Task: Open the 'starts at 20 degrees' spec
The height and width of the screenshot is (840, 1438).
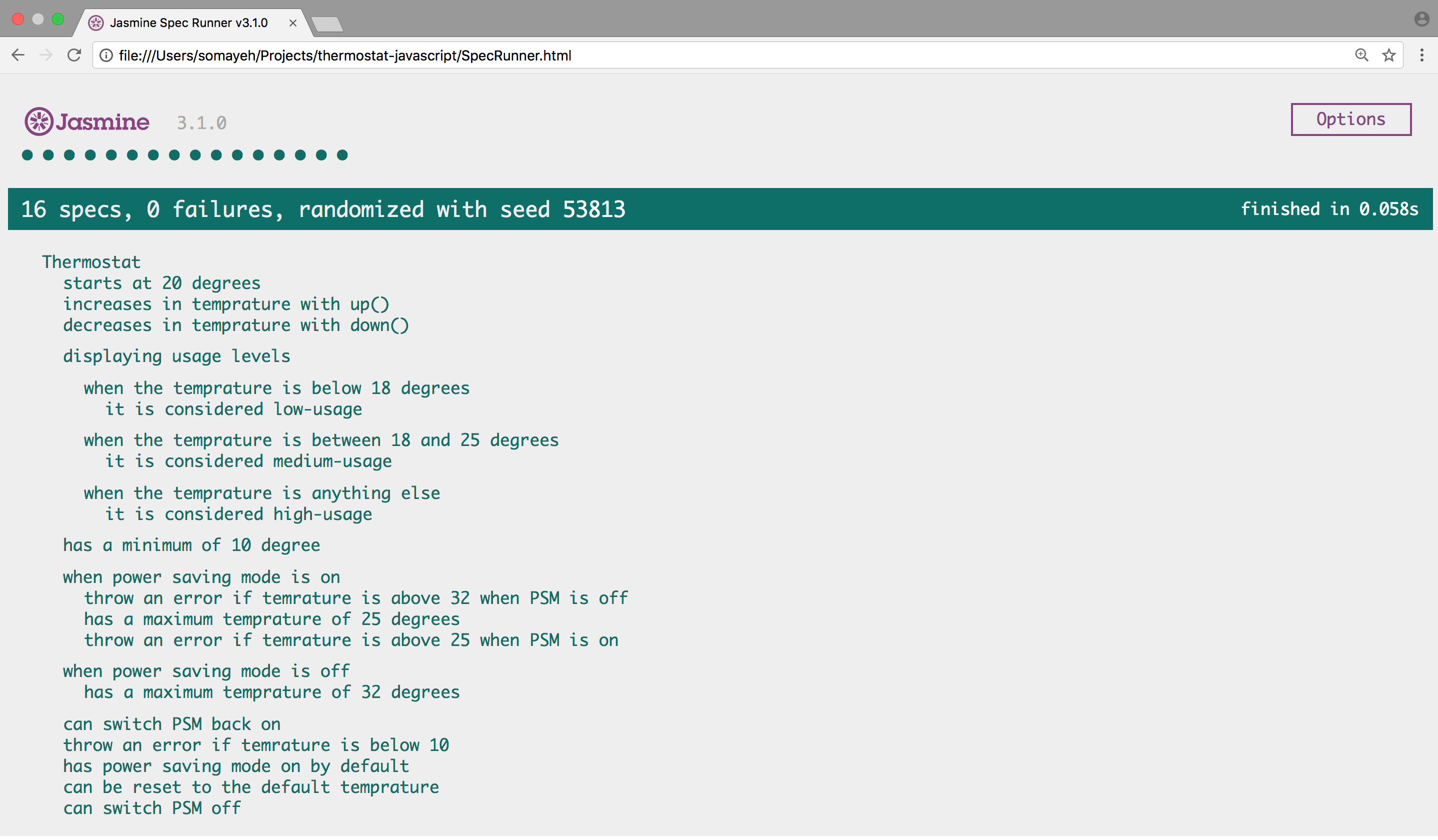Action: 161,283
